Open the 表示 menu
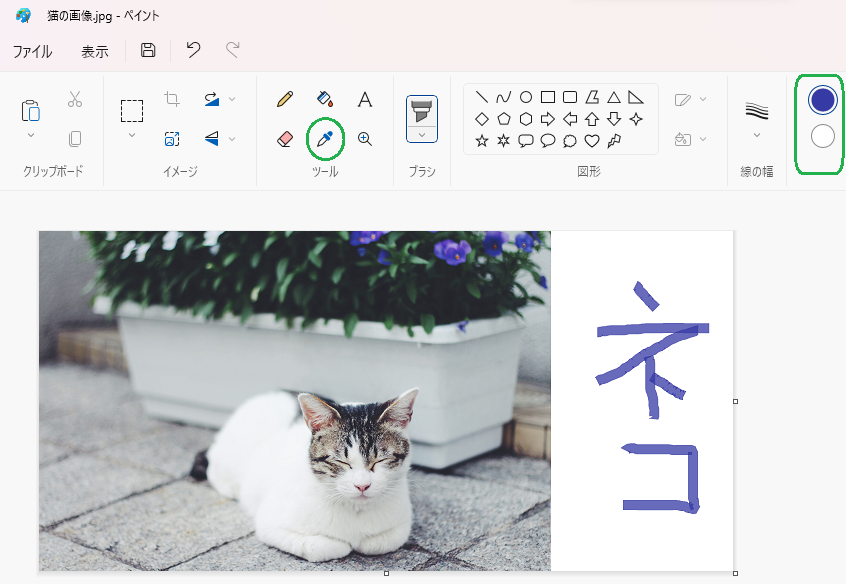The height and width of the screenshot is (584, 848). pyautogui.click(x=95, y=51)
